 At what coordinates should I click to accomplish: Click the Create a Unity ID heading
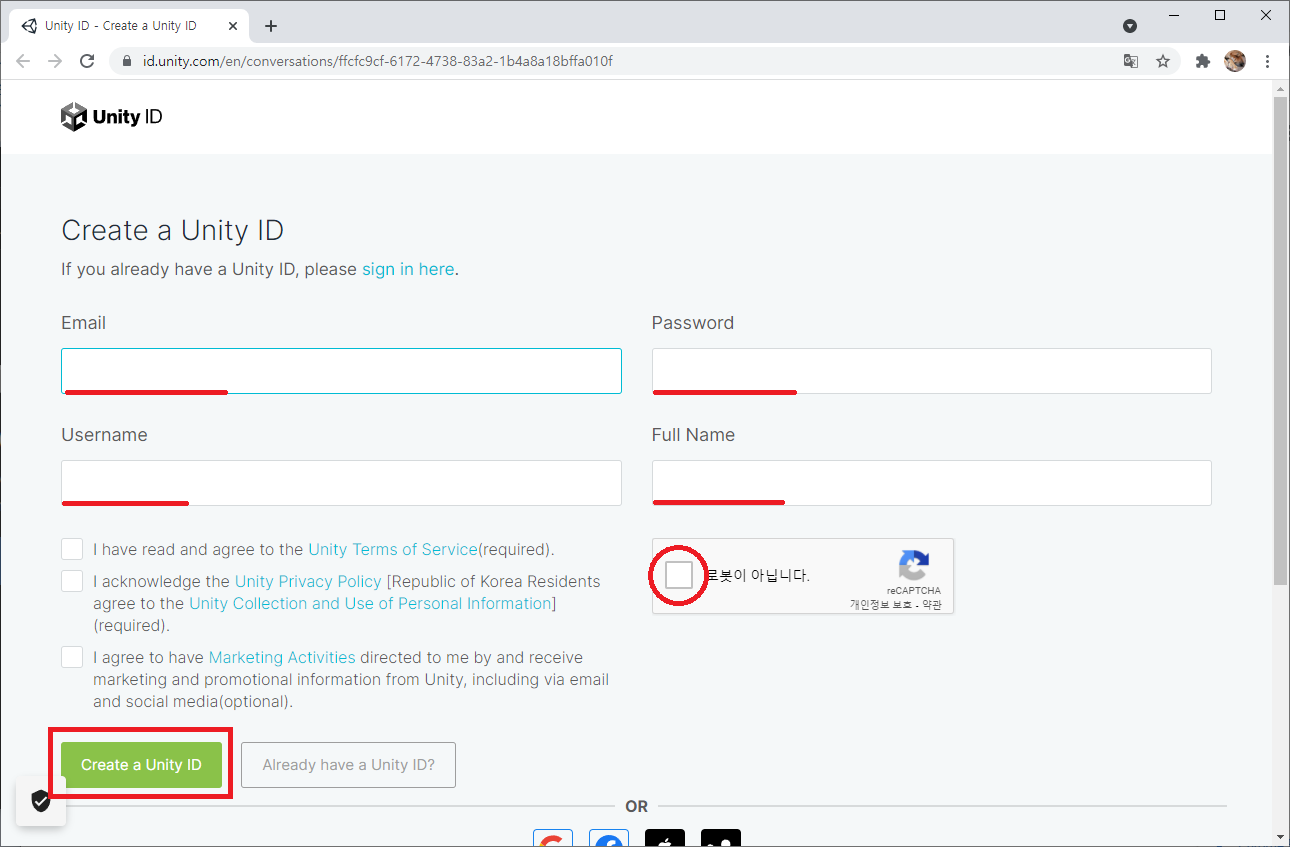click(172, 230)
